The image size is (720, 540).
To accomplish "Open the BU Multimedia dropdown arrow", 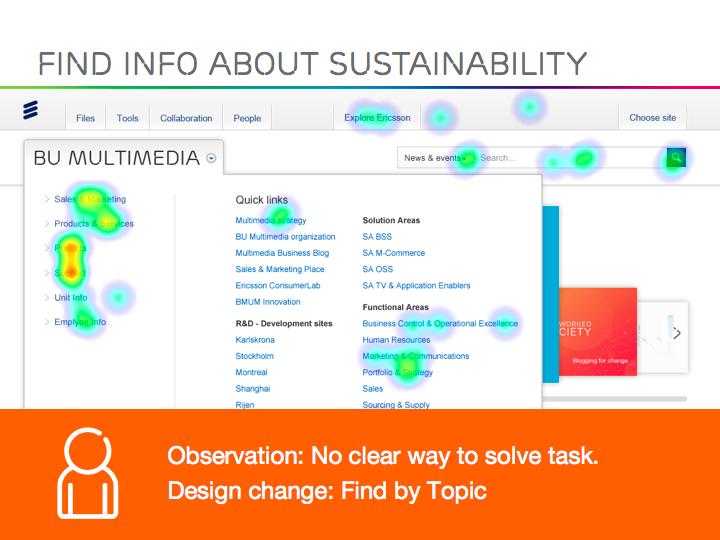I will tap(211, 158).
